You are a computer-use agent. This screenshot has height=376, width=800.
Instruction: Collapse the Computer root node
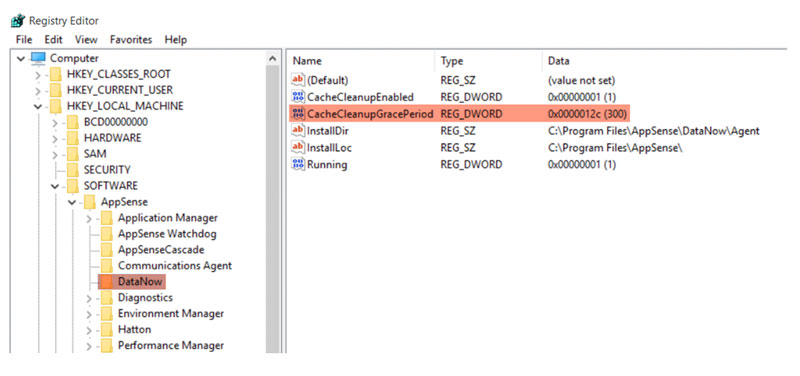(21, 59)
